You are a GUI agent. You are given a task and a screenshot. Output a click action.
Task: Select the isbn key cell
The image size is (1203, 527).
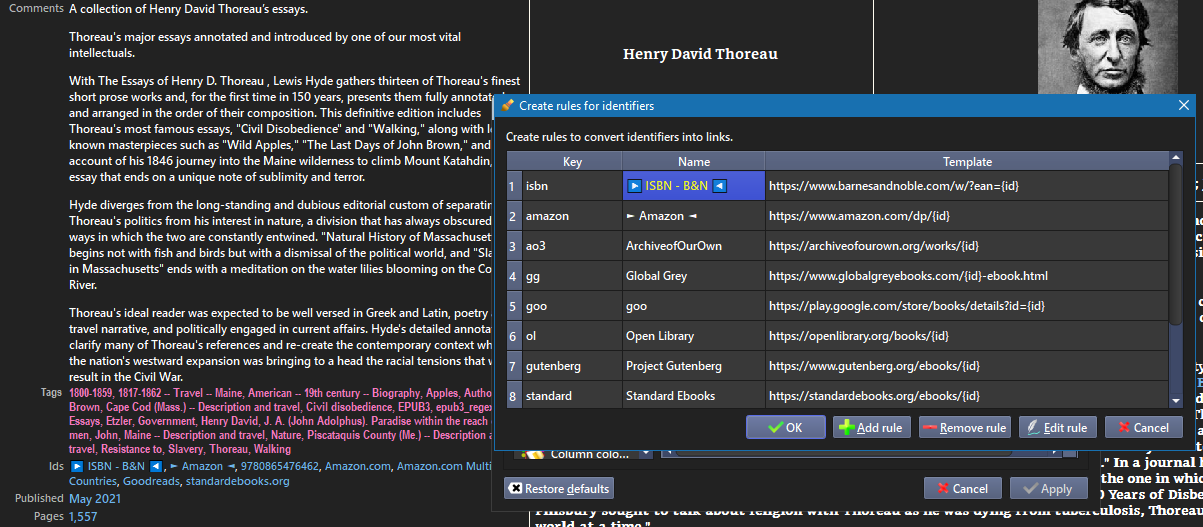click(572, 186)
